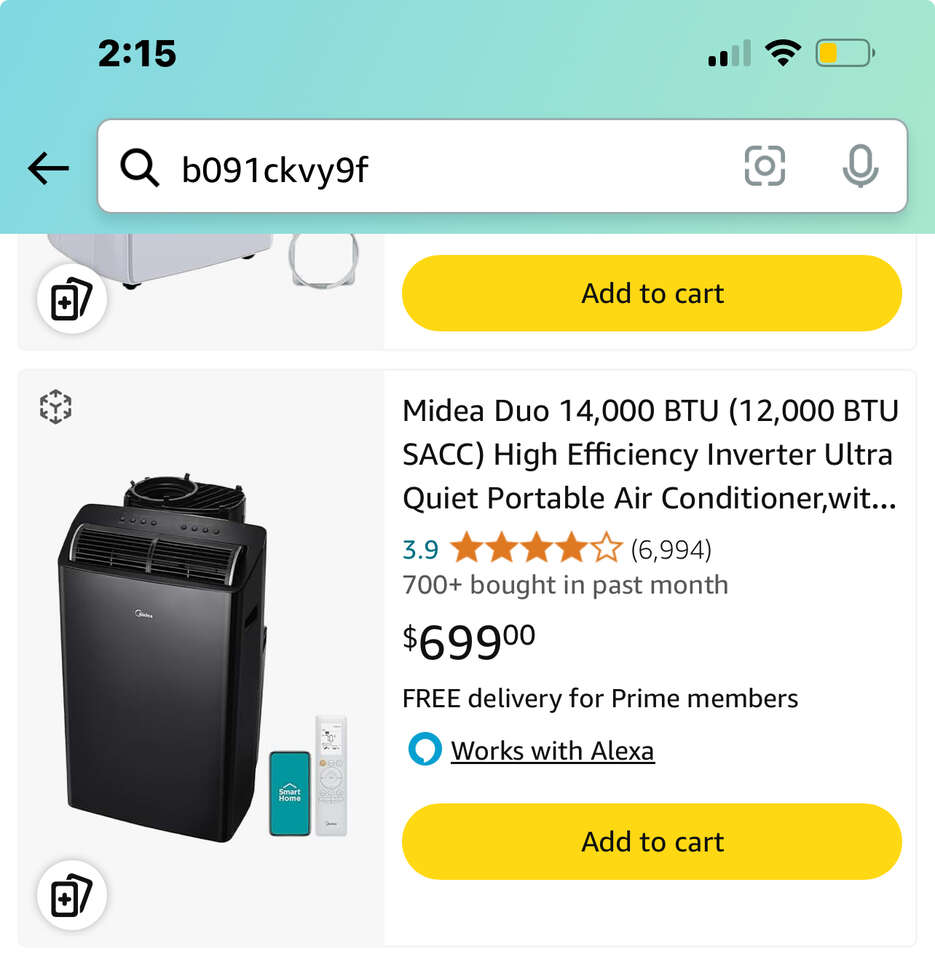The height and width of the screenshot is (960, 935).
Task: Start voice search with microphone
Action: click(x=859, y=166)
